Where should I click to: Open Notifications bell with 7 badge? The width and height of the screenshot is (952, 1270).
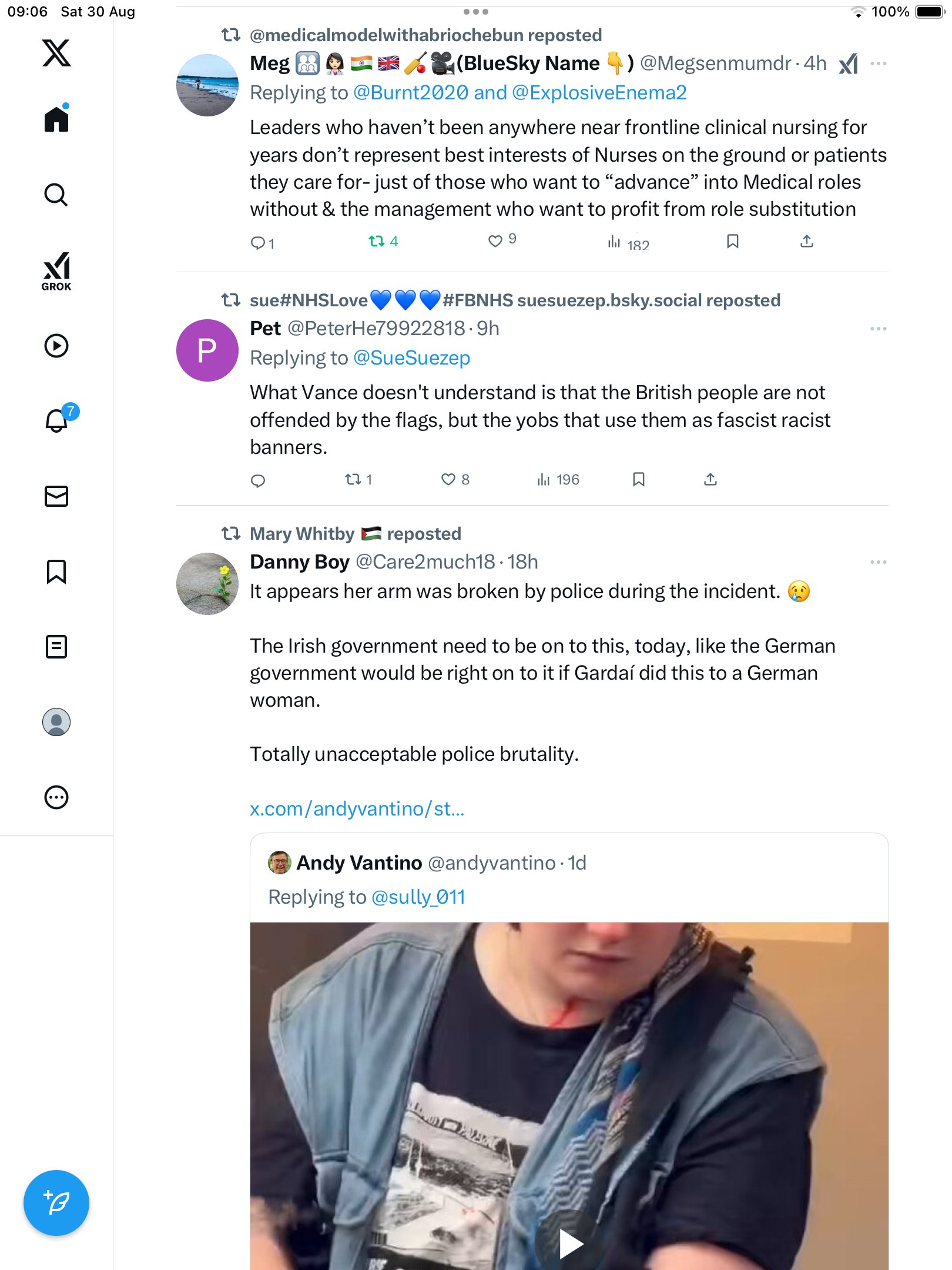pyautogui.click(x=58, y=420)
